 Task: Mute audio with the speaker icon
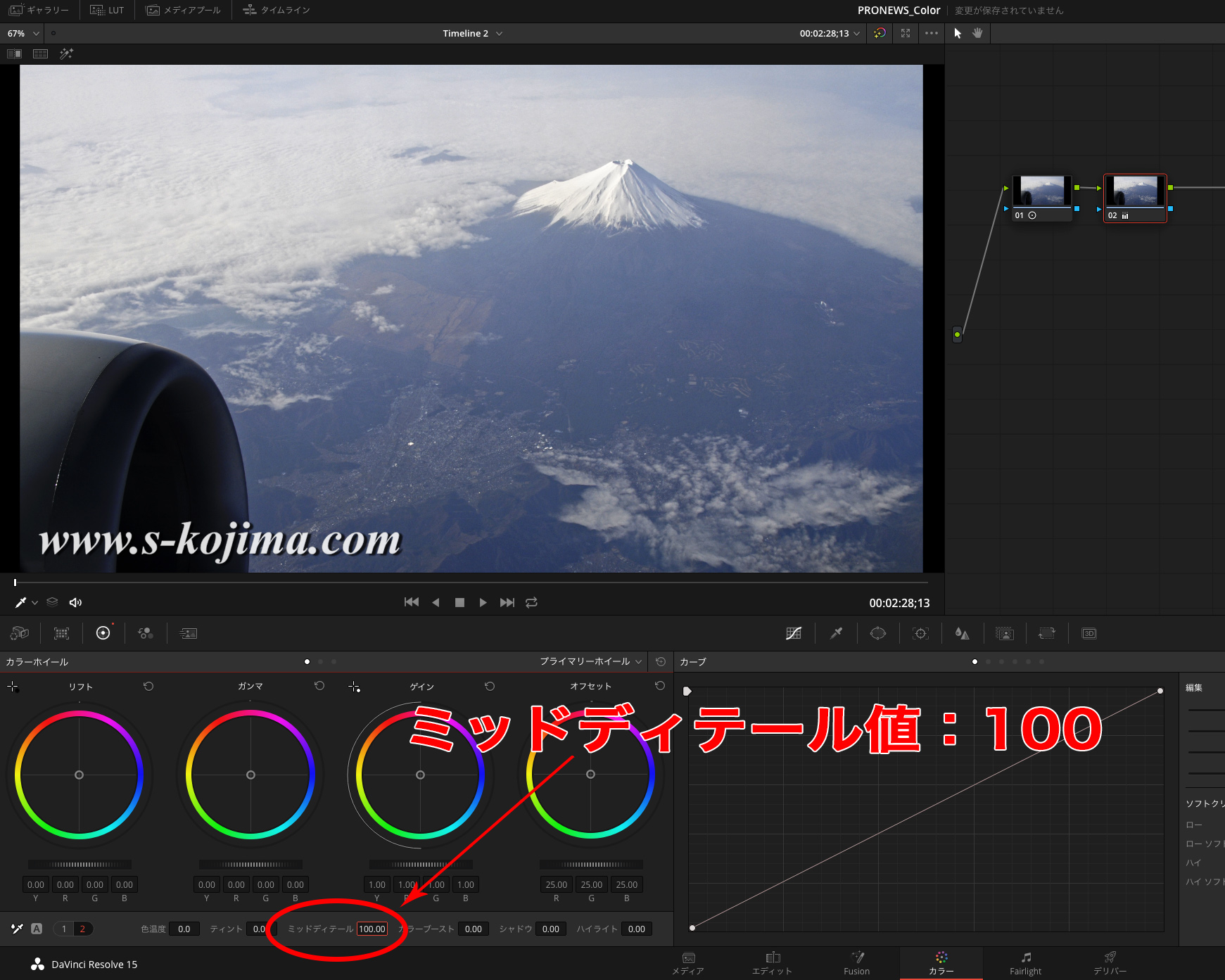(75, 602)
